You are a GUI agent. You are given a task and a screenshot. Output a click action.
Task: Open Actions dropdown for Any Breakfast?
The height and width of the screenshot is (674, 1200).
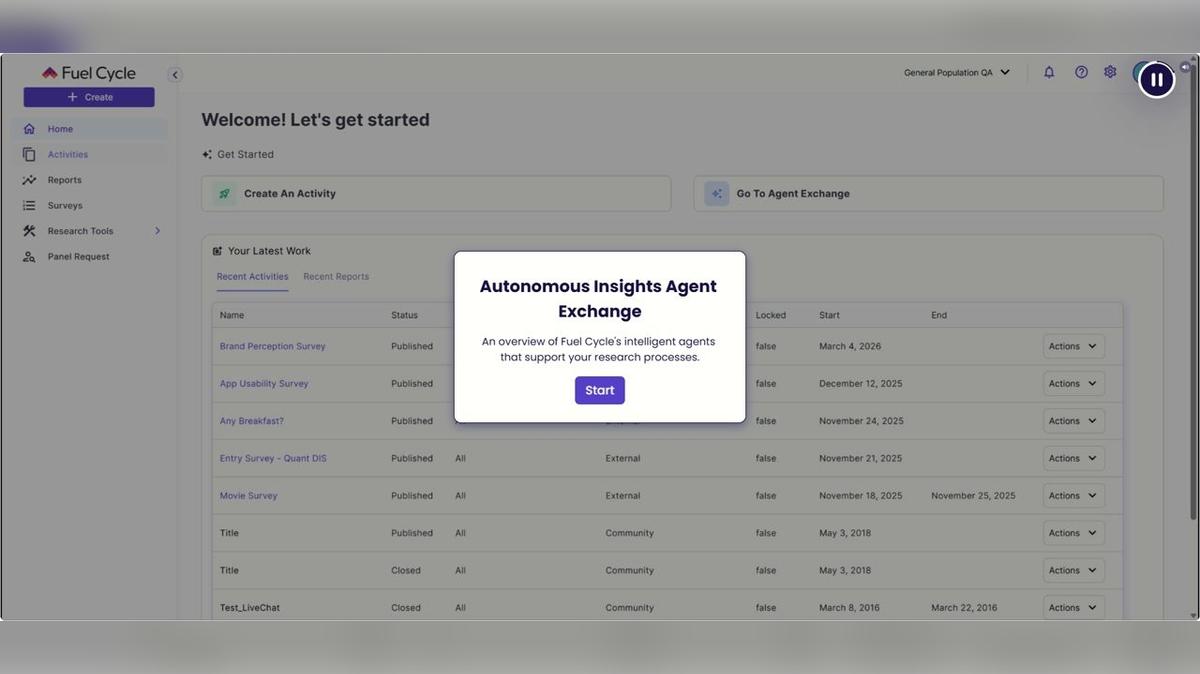(1073, 421)
